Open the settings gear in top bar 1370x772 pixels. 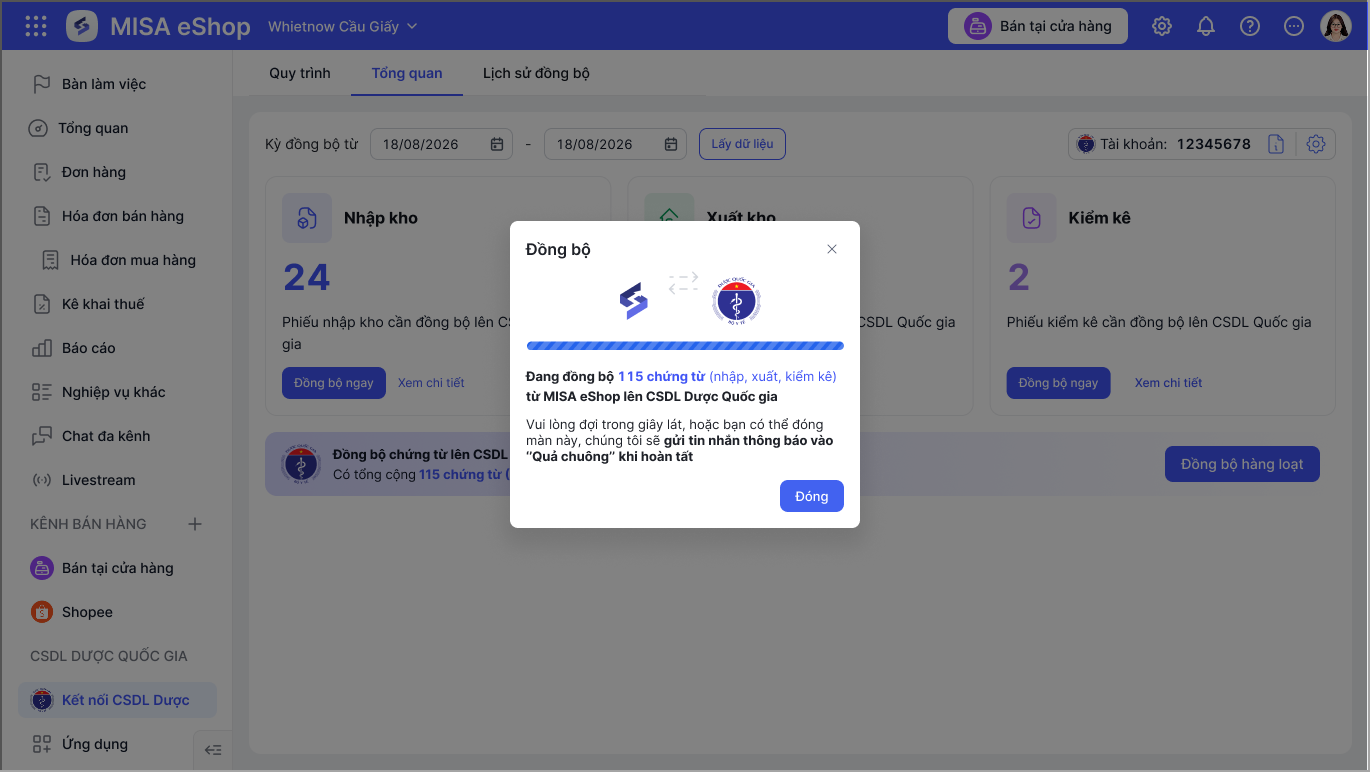click(x=1162, y=27)
